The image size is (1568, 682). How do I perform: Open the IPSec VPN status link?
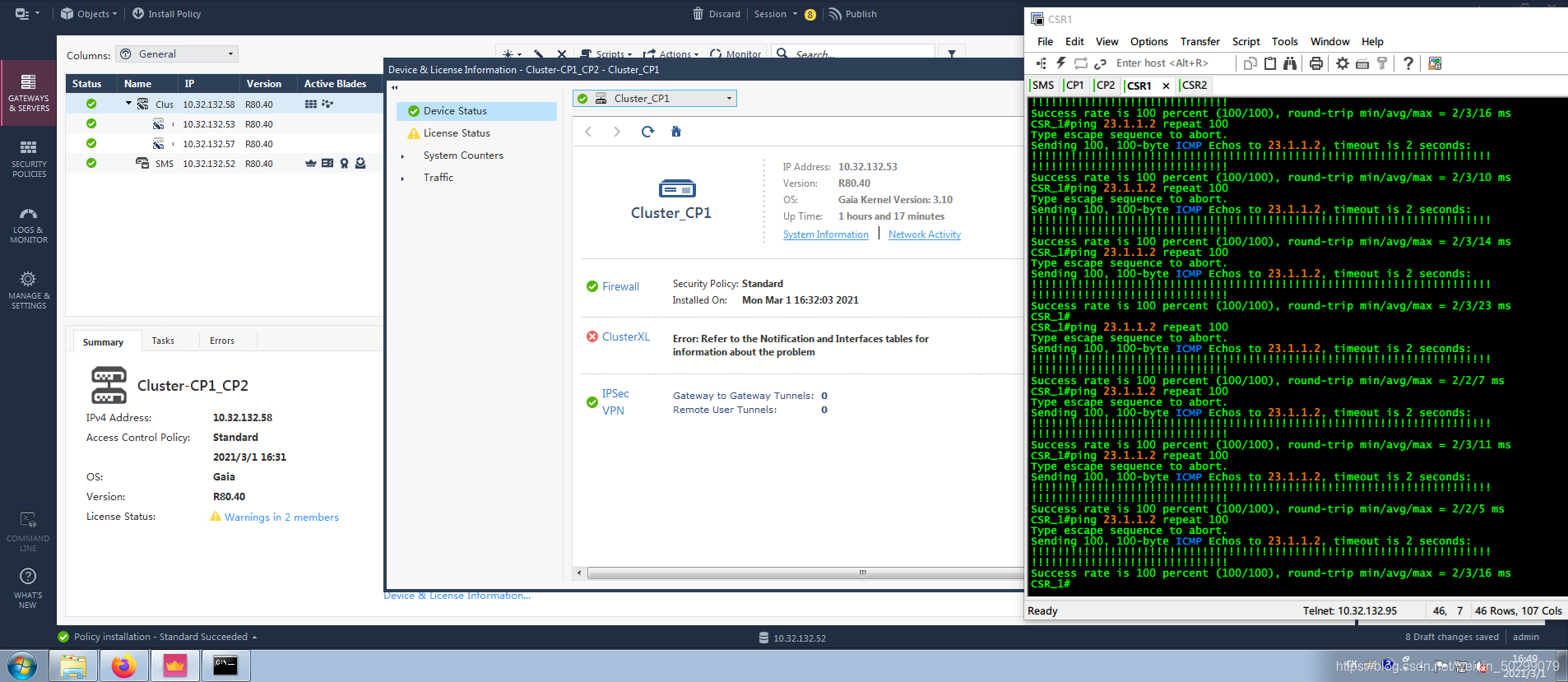(615, 402)
